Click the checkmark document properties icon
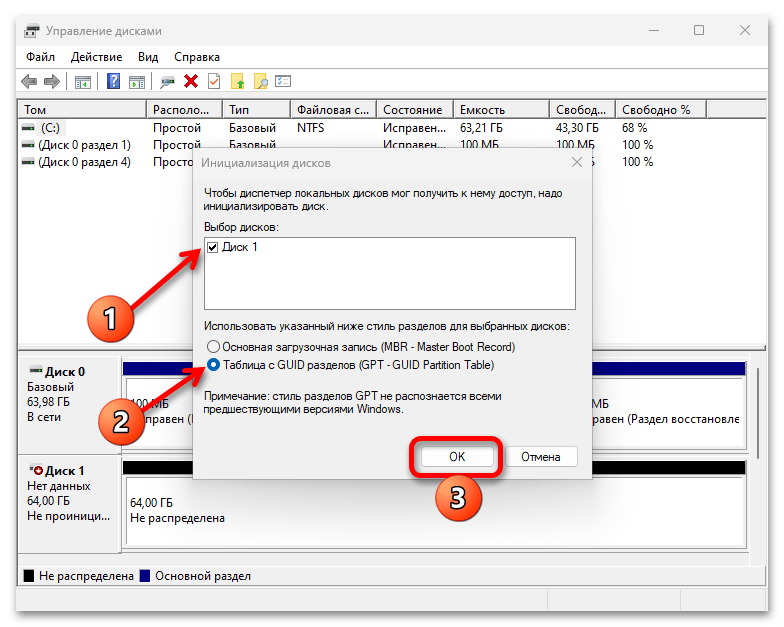784x627 pixels. coord(214,81)
